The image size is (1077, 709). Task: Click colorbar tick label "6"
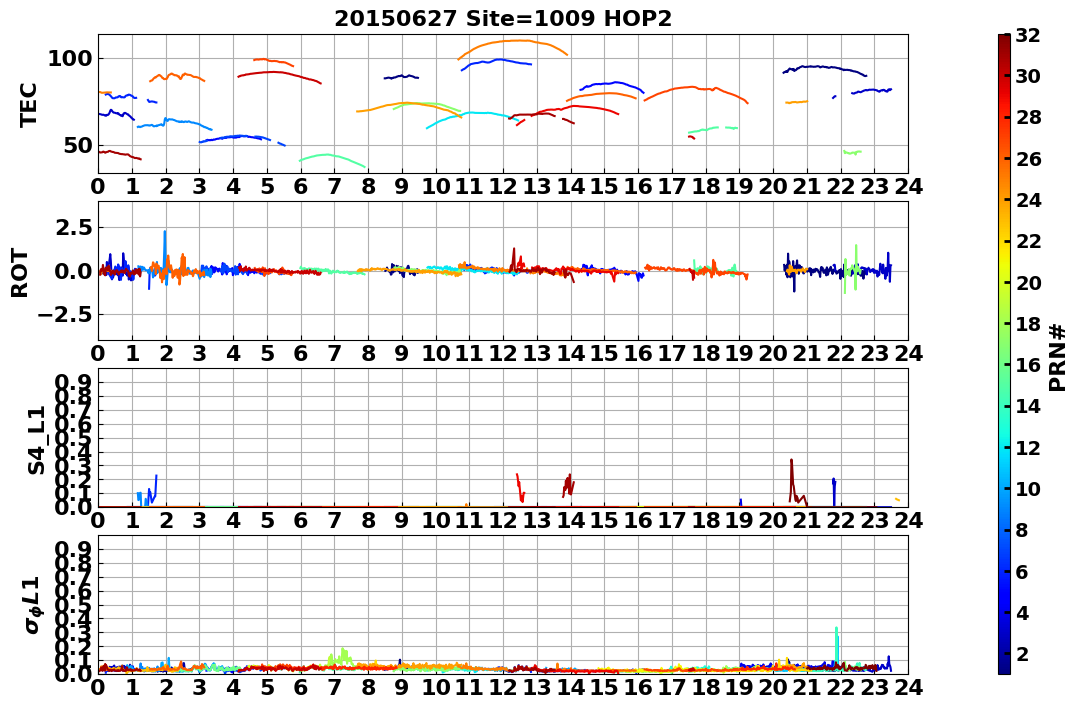tap(1022, 571)
